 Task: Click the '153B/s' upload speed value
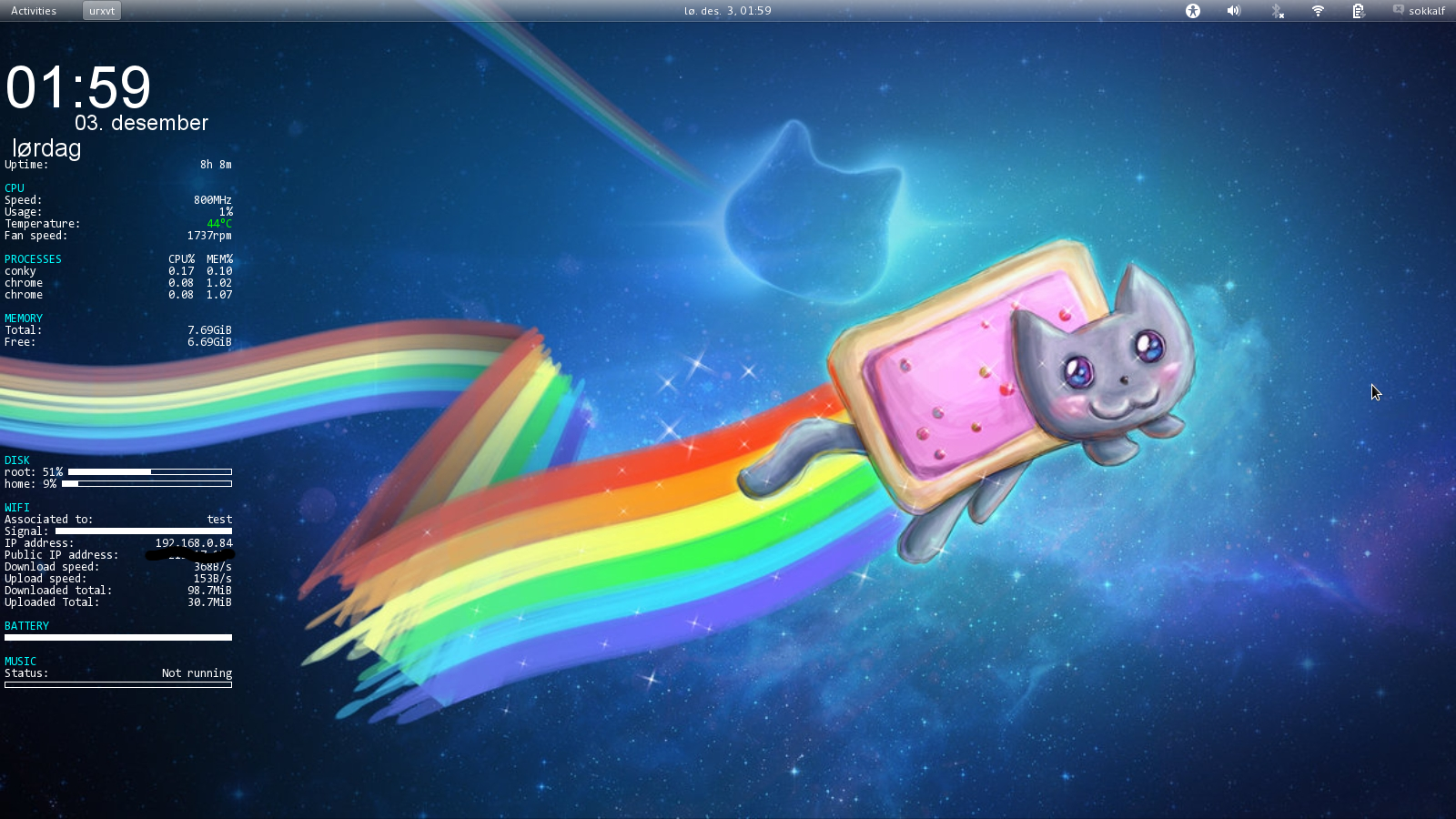pos(212,579)
